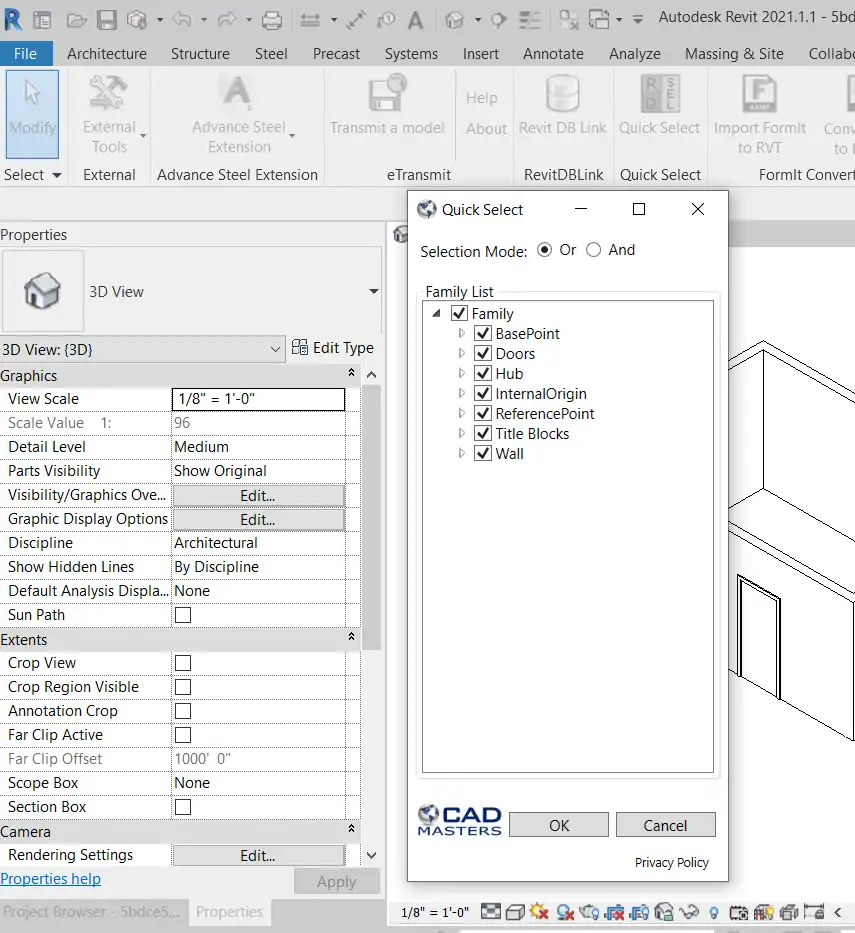Click the Save icon in Quick Access toolbar
The width and height of the screenshot is (855, 933).
106,18
